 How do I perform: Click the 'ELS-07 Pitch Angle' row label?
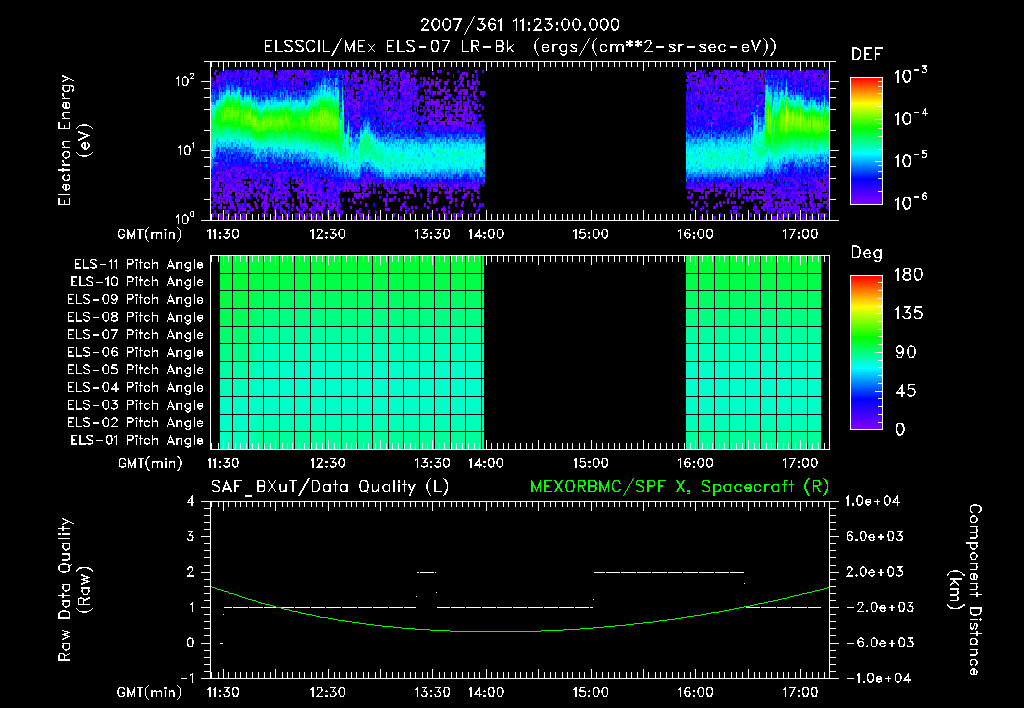pyautogui.click(x=136, y=335)
